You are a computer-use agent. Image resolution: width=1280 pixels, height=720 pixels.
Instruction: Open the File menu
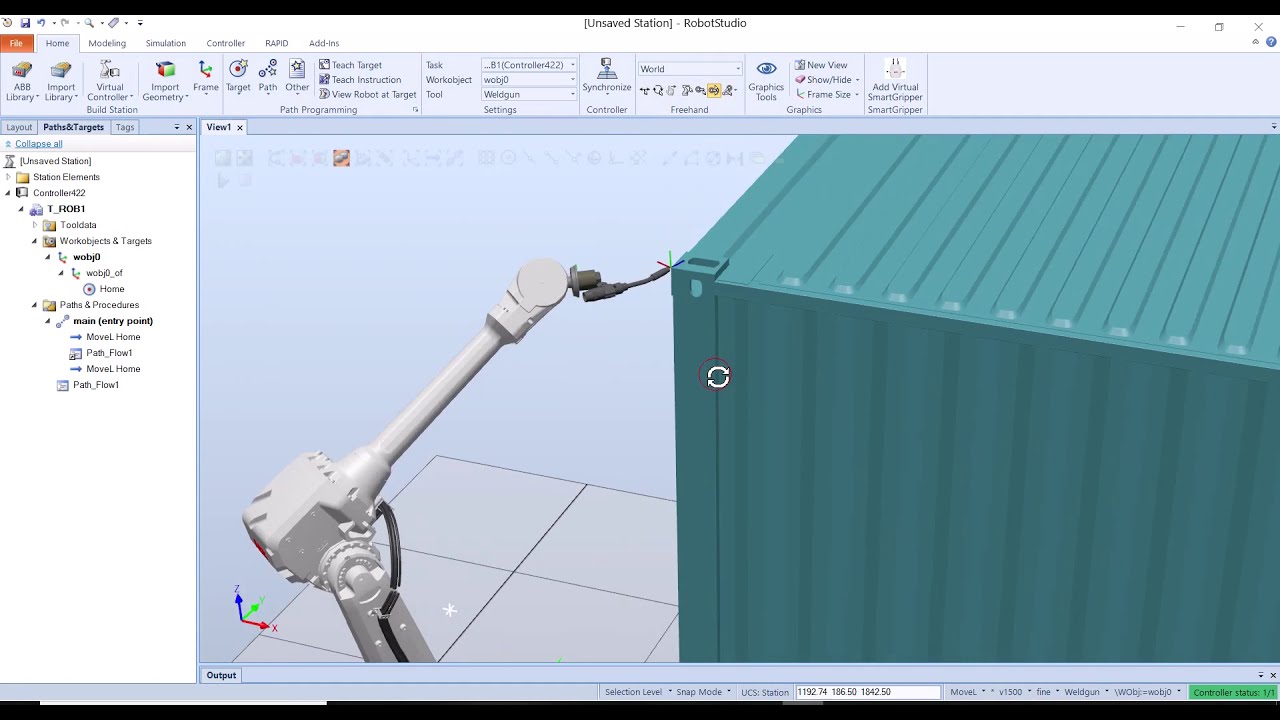click(16, 43)
